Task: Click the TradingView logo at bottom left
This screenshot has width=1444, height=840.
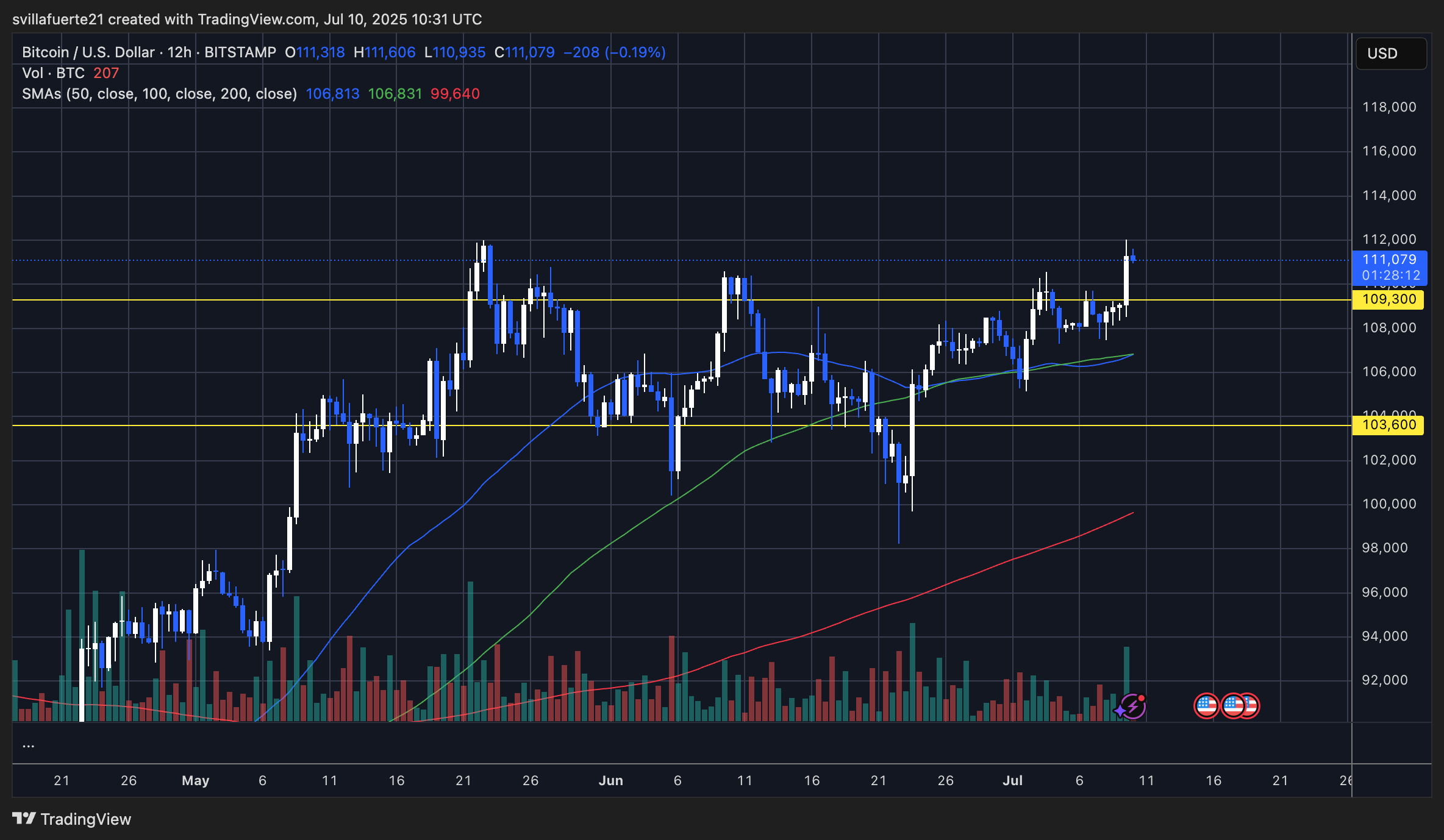Action: (x=71, y=819)
